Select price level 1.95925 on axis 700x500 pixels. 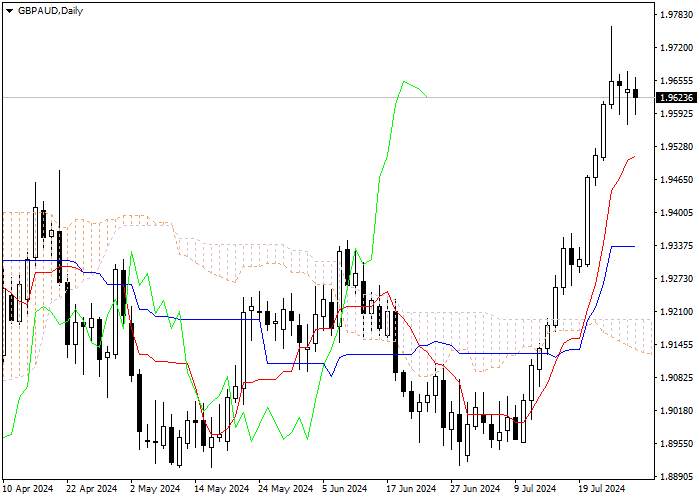click(676, 113)
